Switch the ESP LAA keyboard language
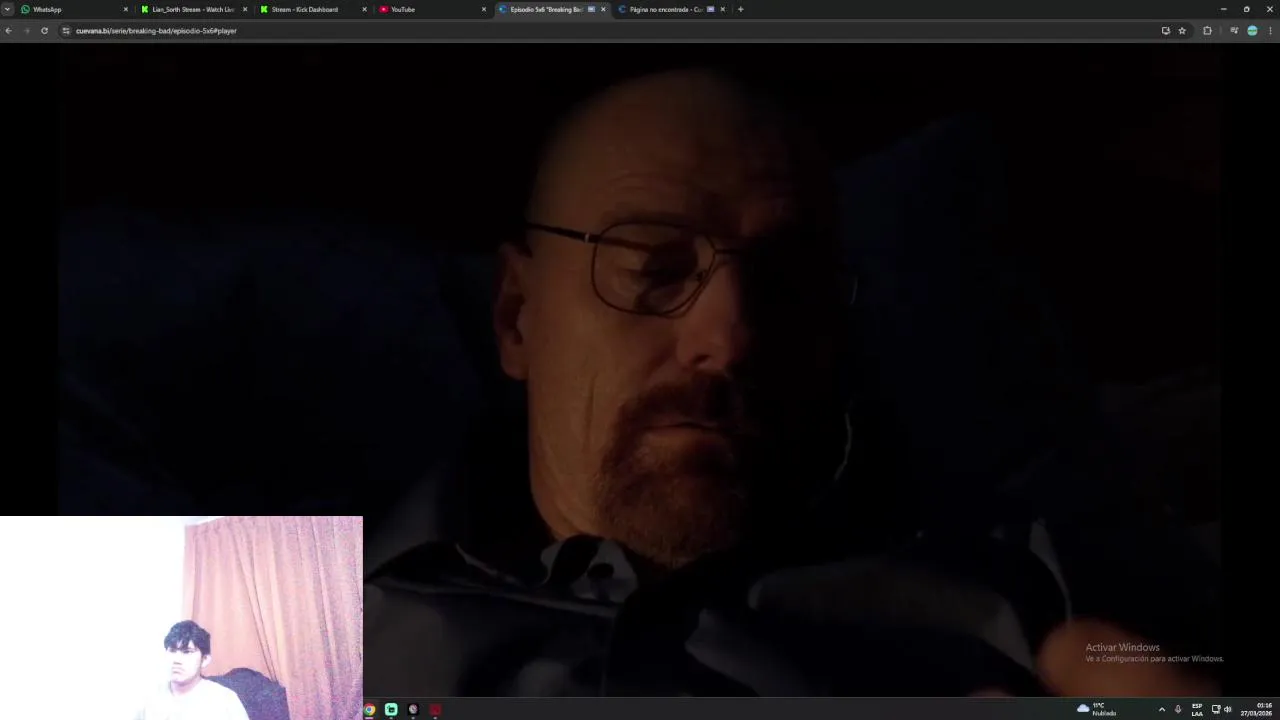Viewport: 1280px width, 720px height. [x=1197, y=709]
